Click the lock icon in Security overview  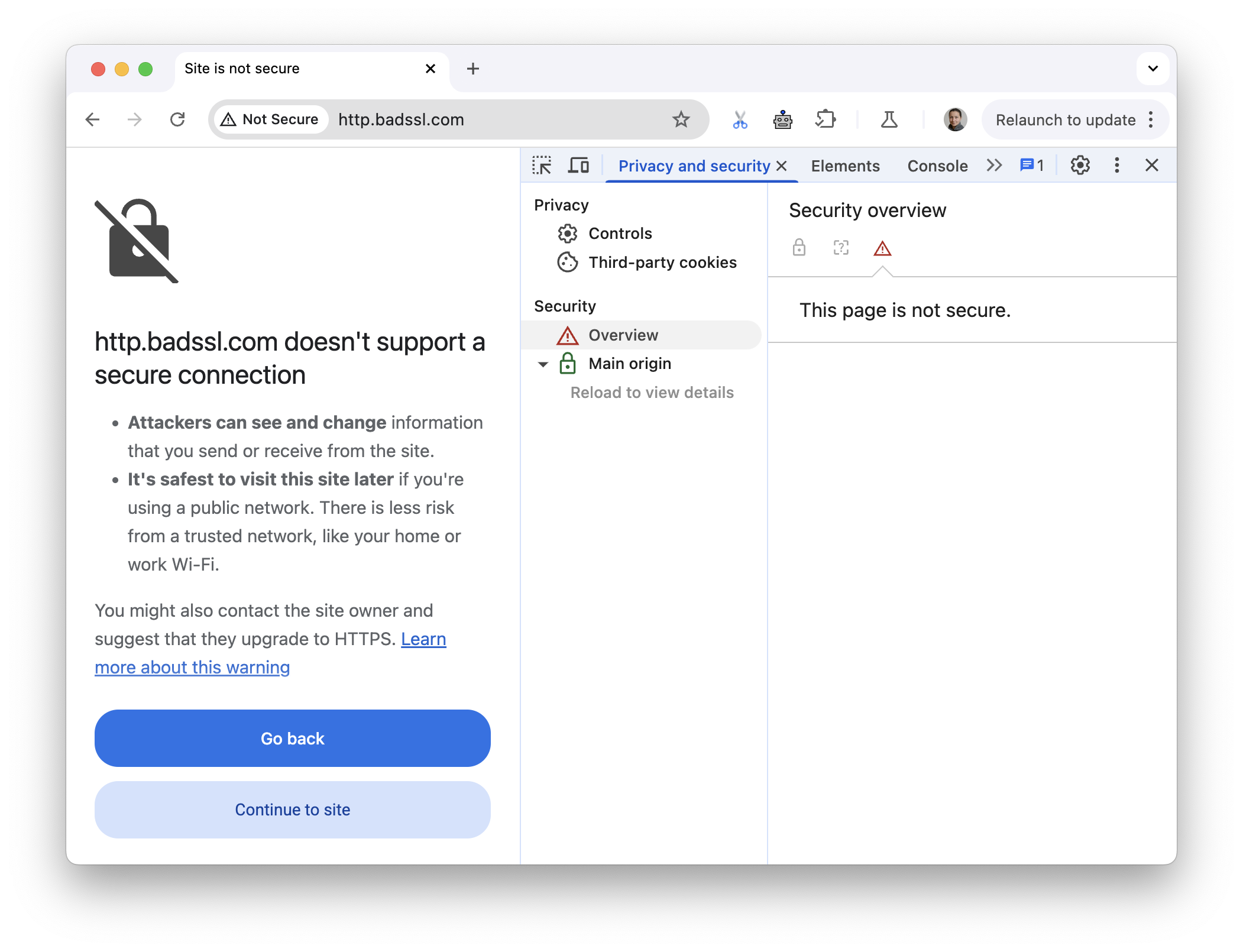coord(799,248)
